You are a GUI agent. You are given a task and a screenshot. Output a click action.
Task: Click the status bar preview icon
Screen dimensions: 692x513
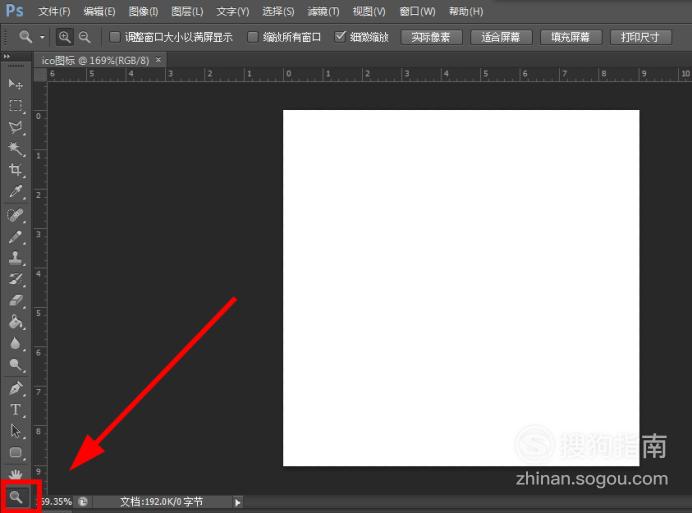(83, 502)
